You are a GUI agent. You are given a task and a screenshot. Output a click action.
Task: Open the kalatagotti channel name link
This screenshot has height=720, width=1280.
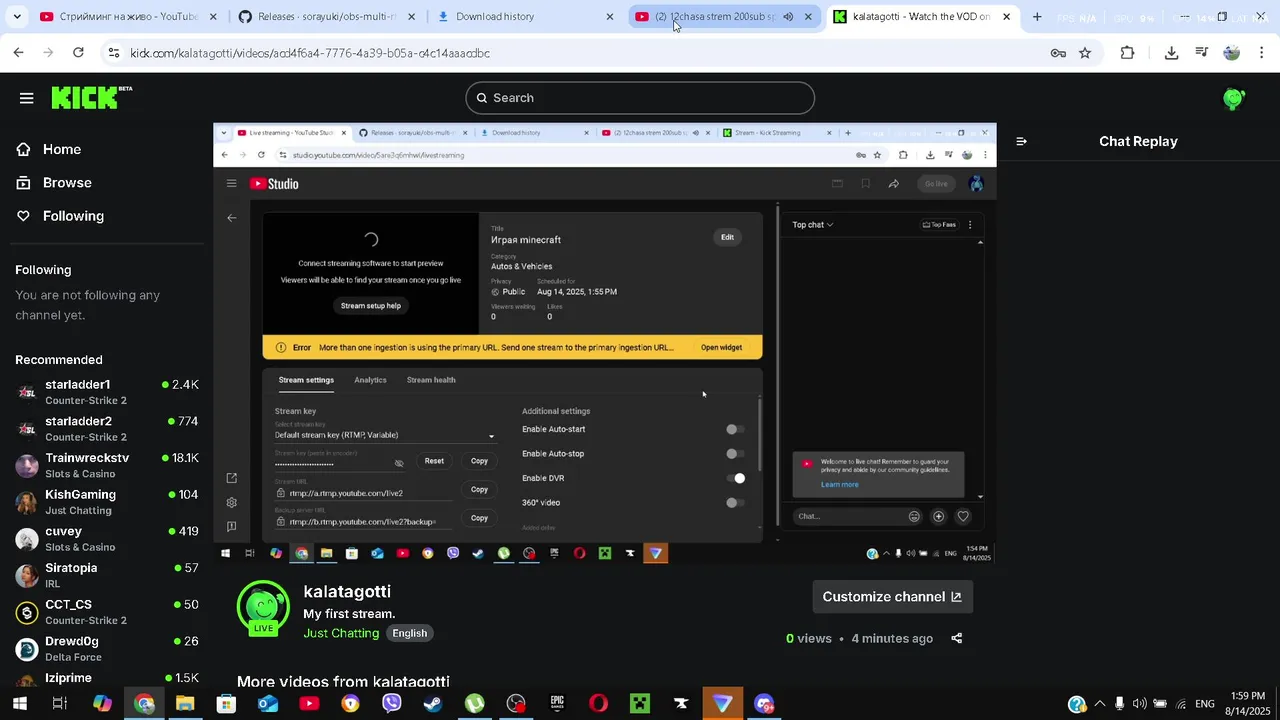pyautogui.click(x=347, y=592)
